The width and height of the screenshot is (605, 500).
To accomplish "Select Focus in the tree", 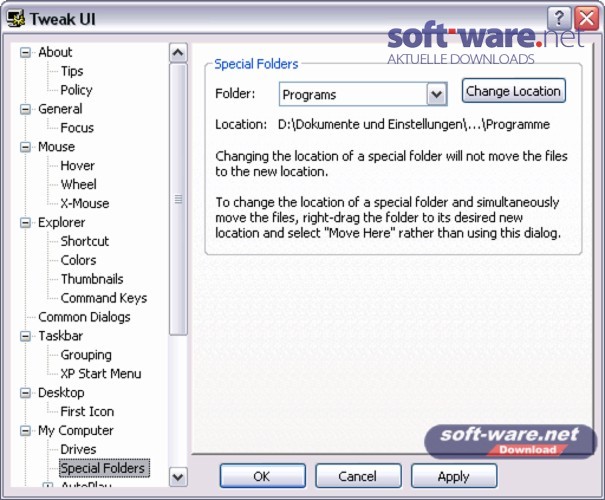I will click(77, 128).
